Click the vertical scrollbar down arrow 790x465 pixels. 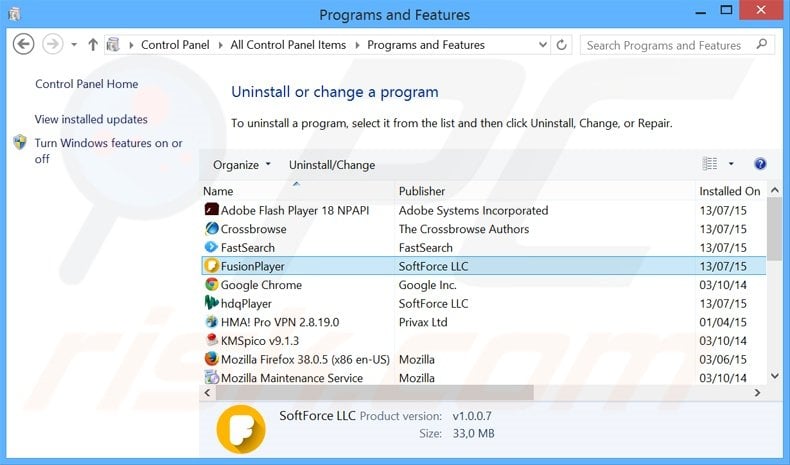[x=775, y=376]
